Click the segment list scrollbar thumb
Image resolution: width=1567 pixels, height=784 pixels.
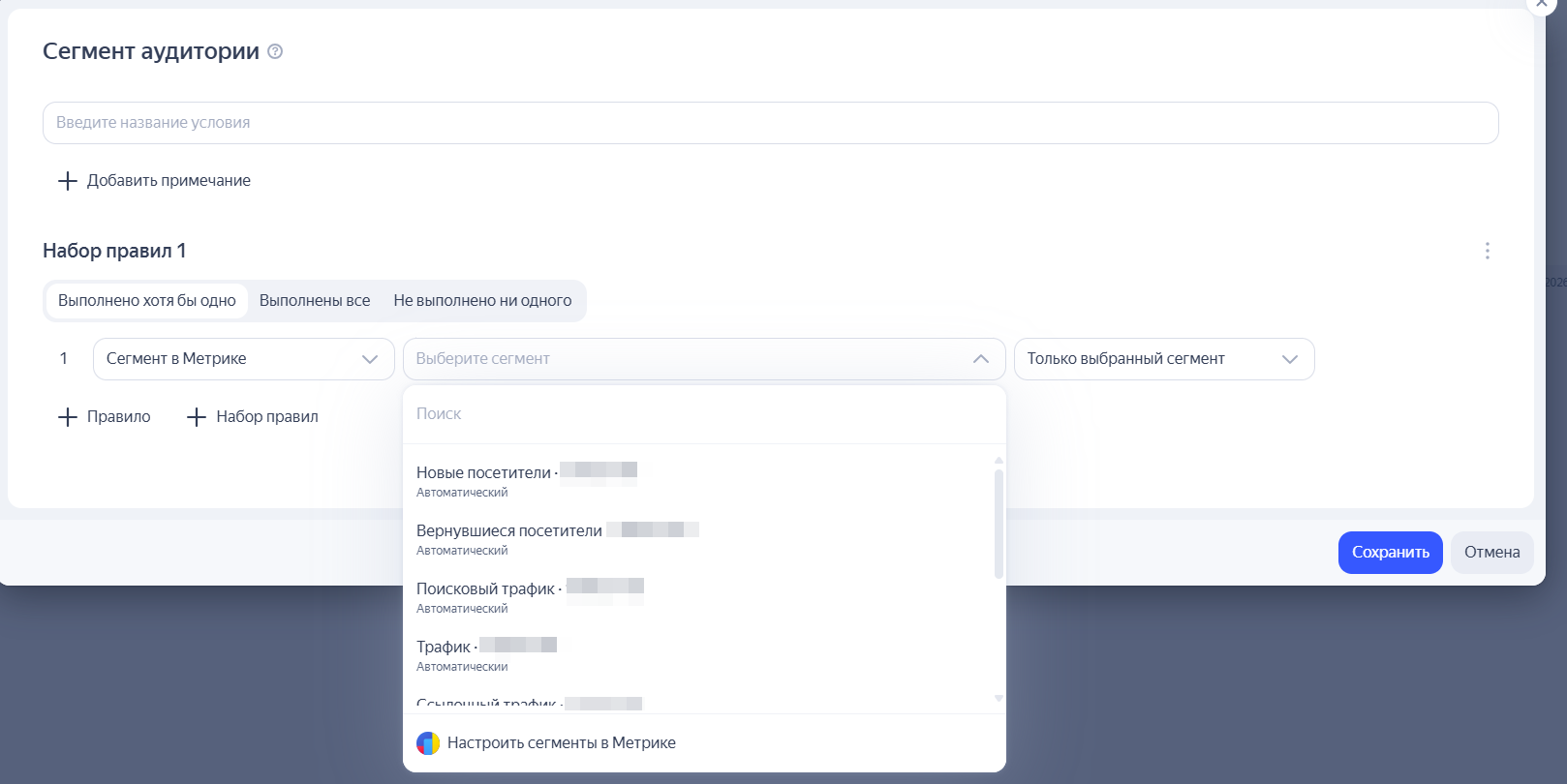999,523
